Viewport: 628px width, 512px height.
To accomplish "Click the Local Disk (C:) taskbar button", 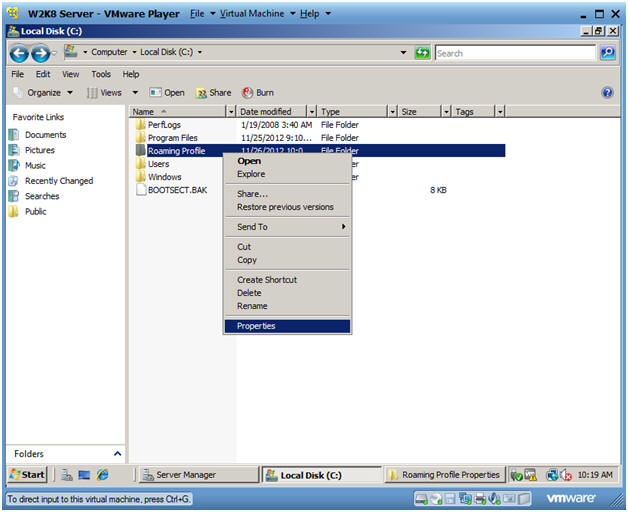I will [x=322, y=475].
